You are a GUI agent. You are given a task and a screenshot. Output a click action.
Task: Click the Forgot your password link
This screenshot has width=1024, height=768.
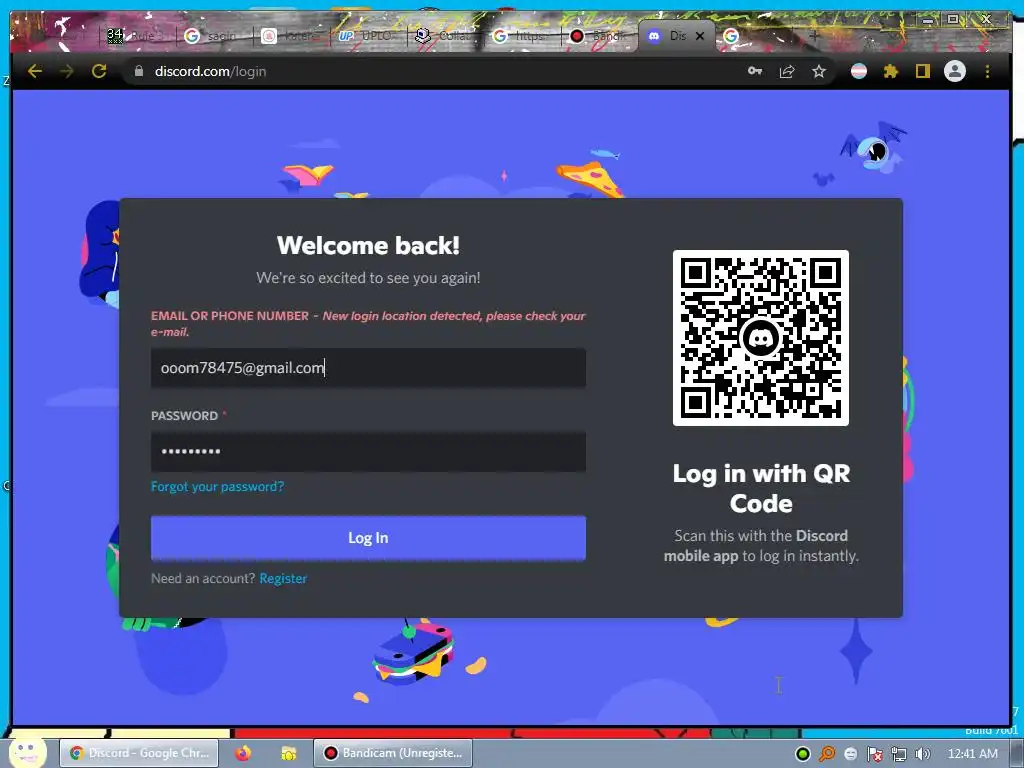tap(217, 487)
